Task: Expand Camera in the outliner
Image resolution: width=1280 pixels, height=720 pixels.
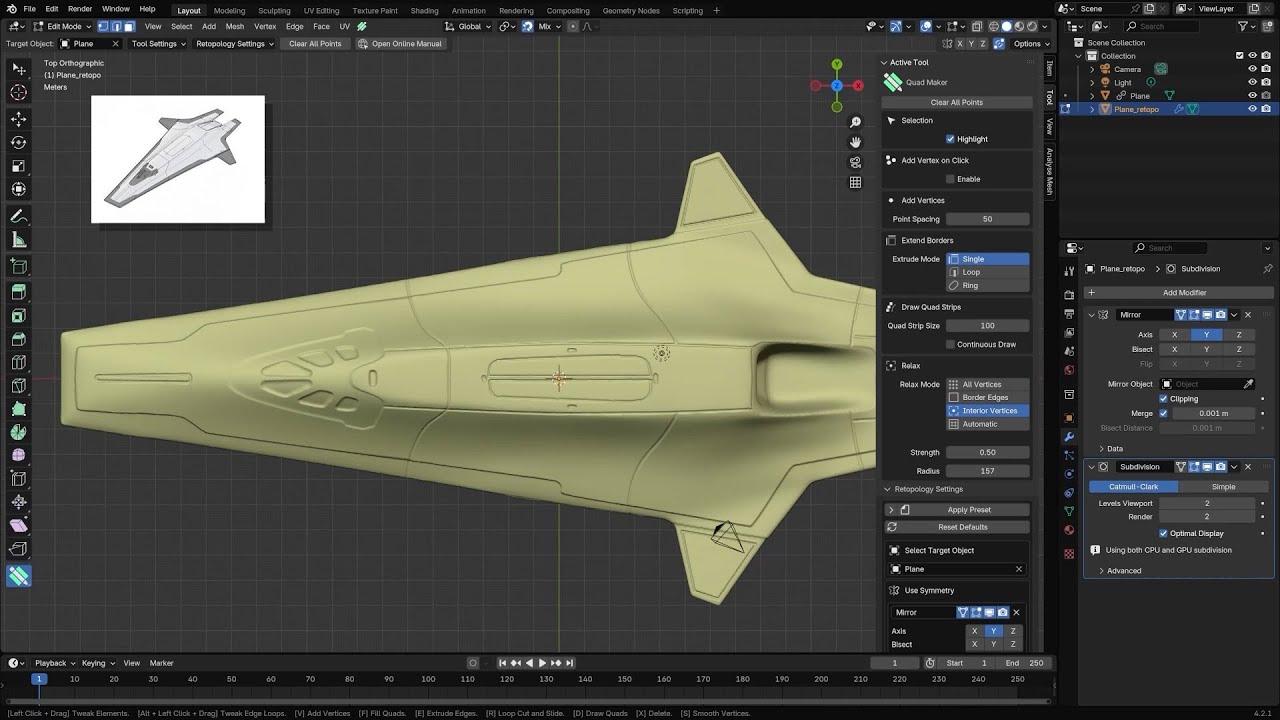Action: [x=1093, y=69]
